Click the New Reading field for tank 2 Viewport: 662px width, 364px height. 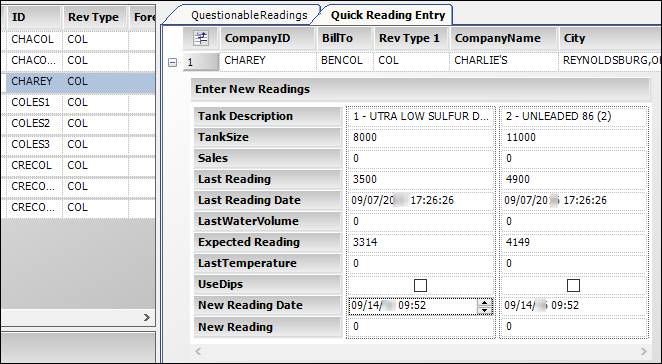coord(574,326)
